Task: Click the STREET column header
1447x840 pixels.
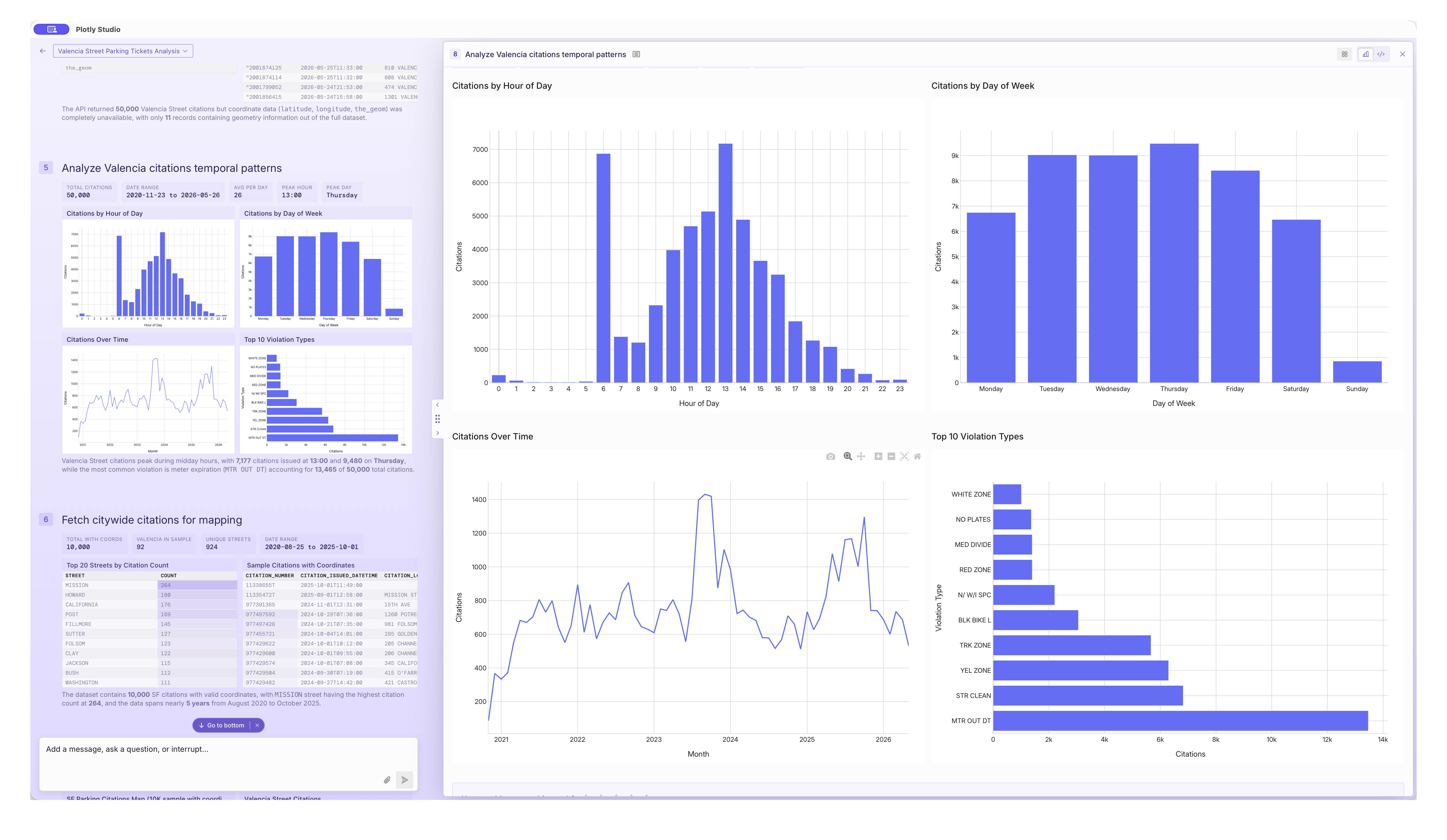Action: [x=110, y=576]
